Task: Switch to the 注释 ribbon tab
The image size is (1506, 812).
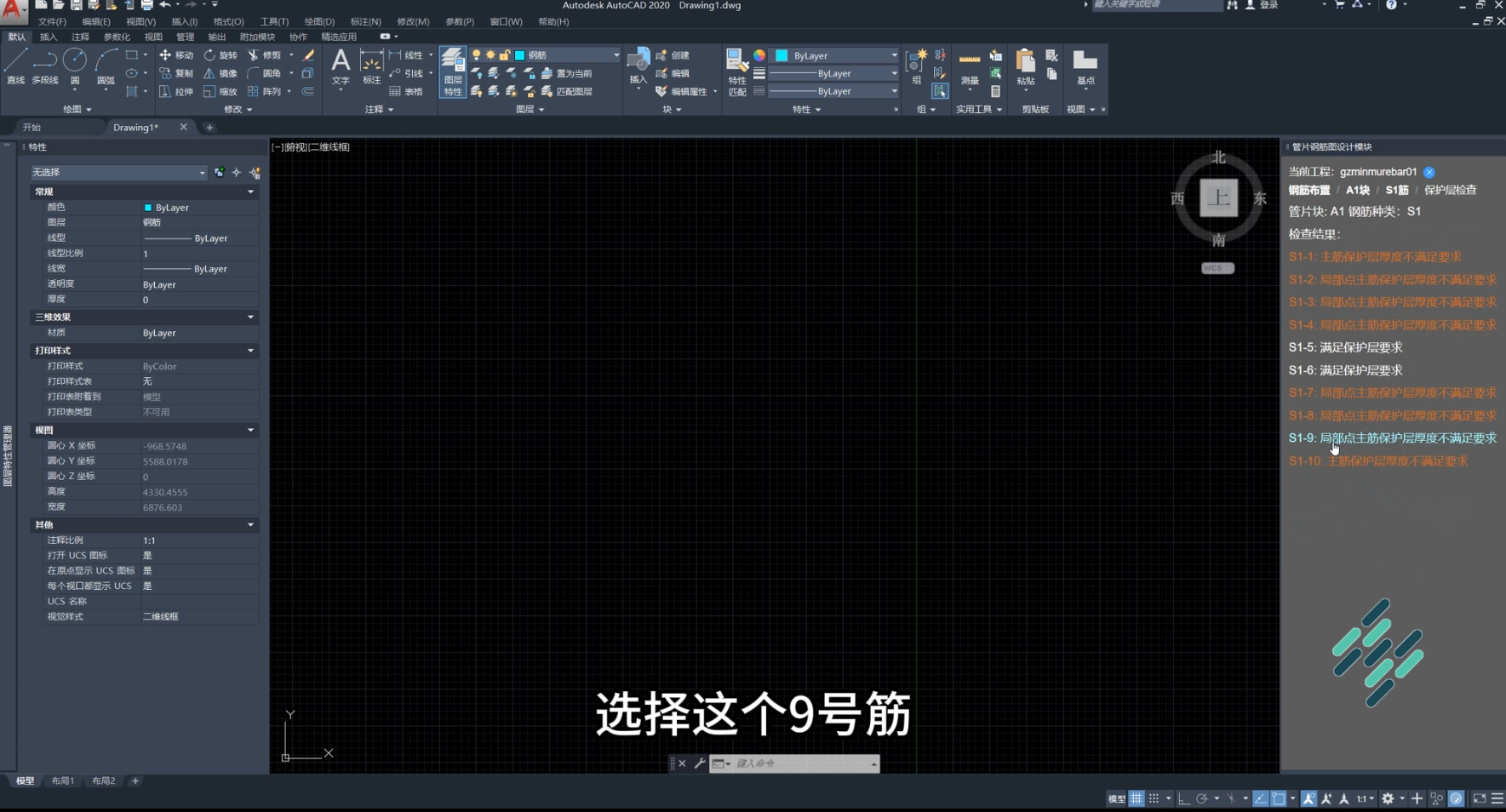Action: click(80, 37)
